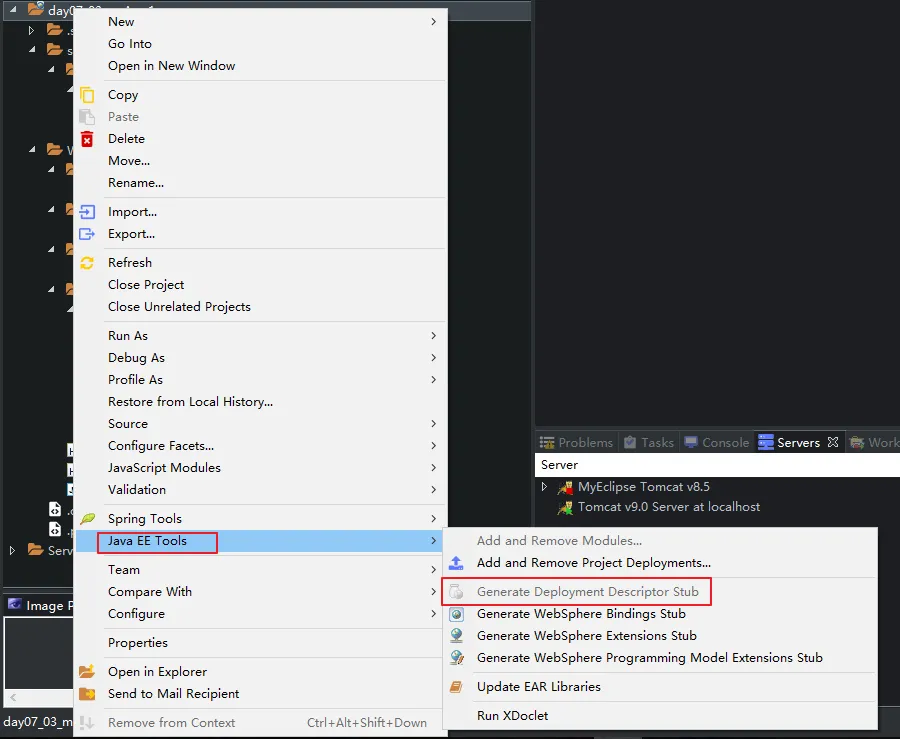The height and width of the screenshot is (739, 900).
Task: Open the Compare With submenu arrow
Action: [433, 592]
